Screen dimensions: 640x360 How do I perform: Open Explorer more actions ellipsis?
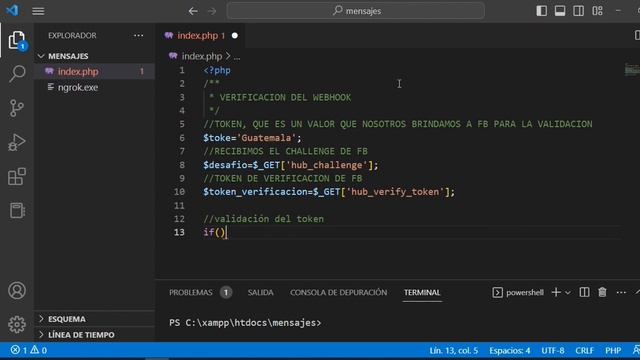pyautogui.click(x=138, y=36)
